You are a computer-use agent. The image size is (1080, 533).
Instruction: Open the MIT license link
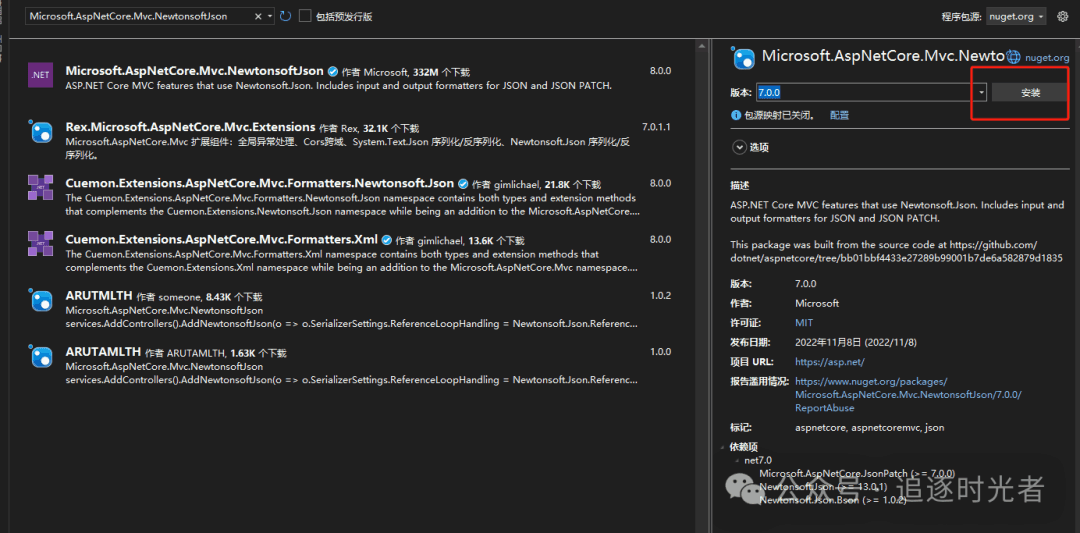click(x=804, y=323)
